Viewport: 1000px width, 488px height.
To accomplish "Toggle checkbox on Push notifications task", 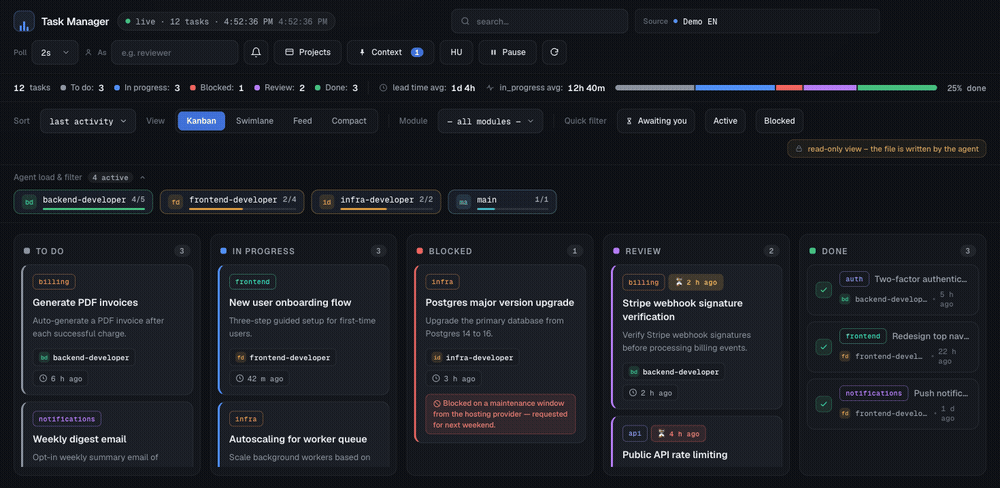I will point(824,404).
